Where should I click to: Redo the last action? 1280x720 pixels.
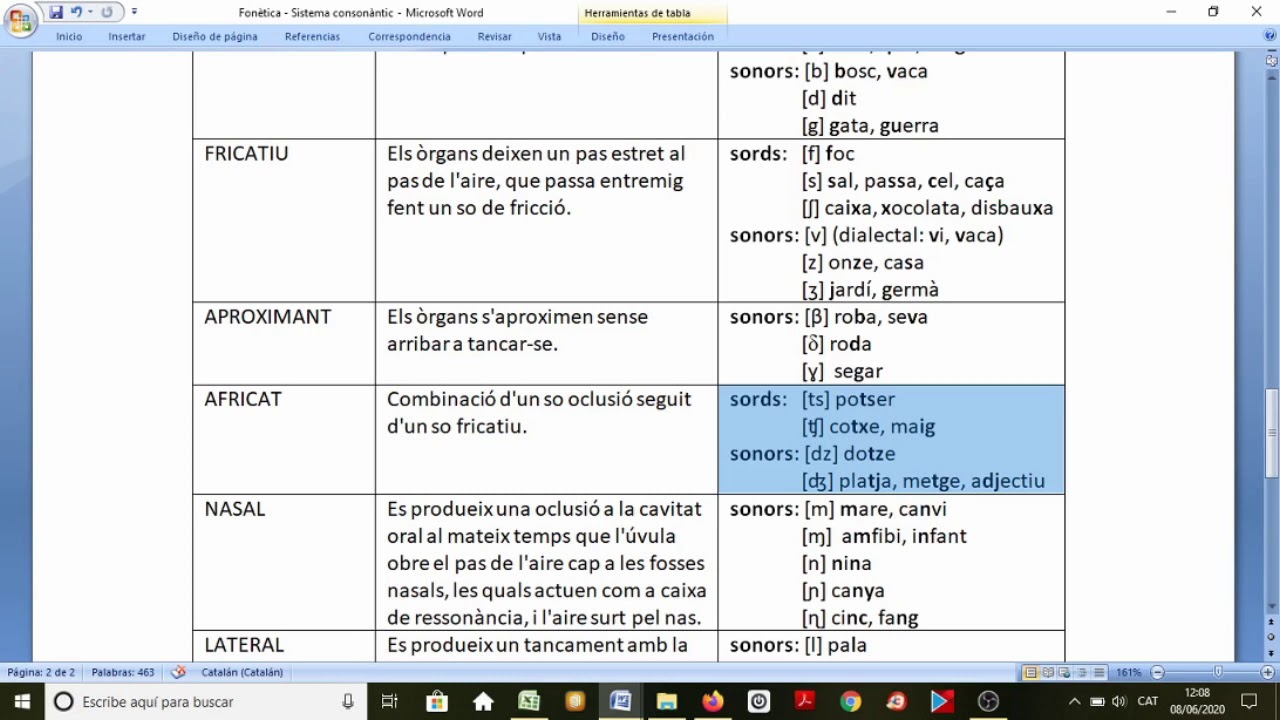click(x=107, y=12)
